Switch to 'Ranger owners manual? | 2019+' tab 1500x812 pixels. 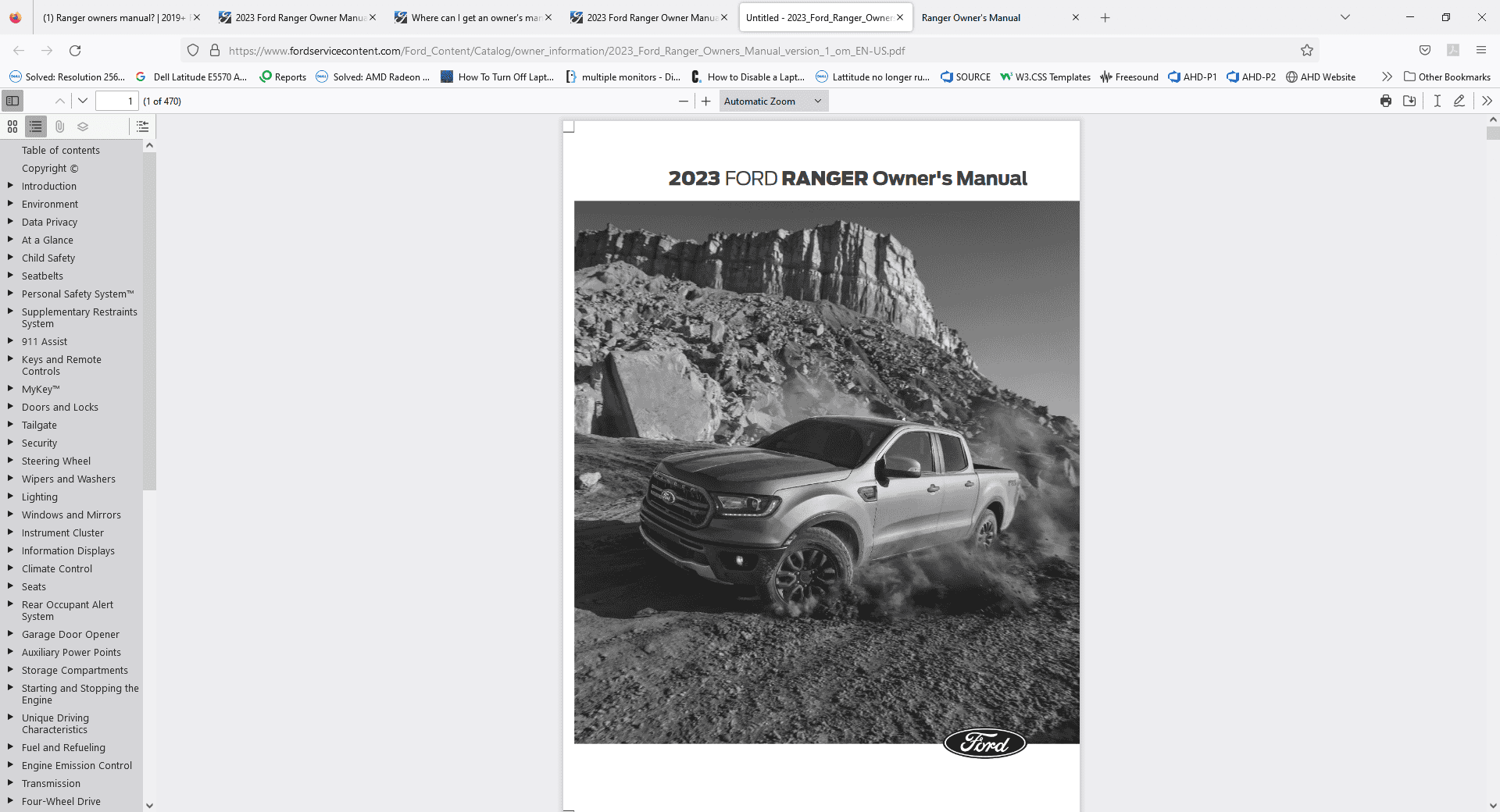coord(112,17)
